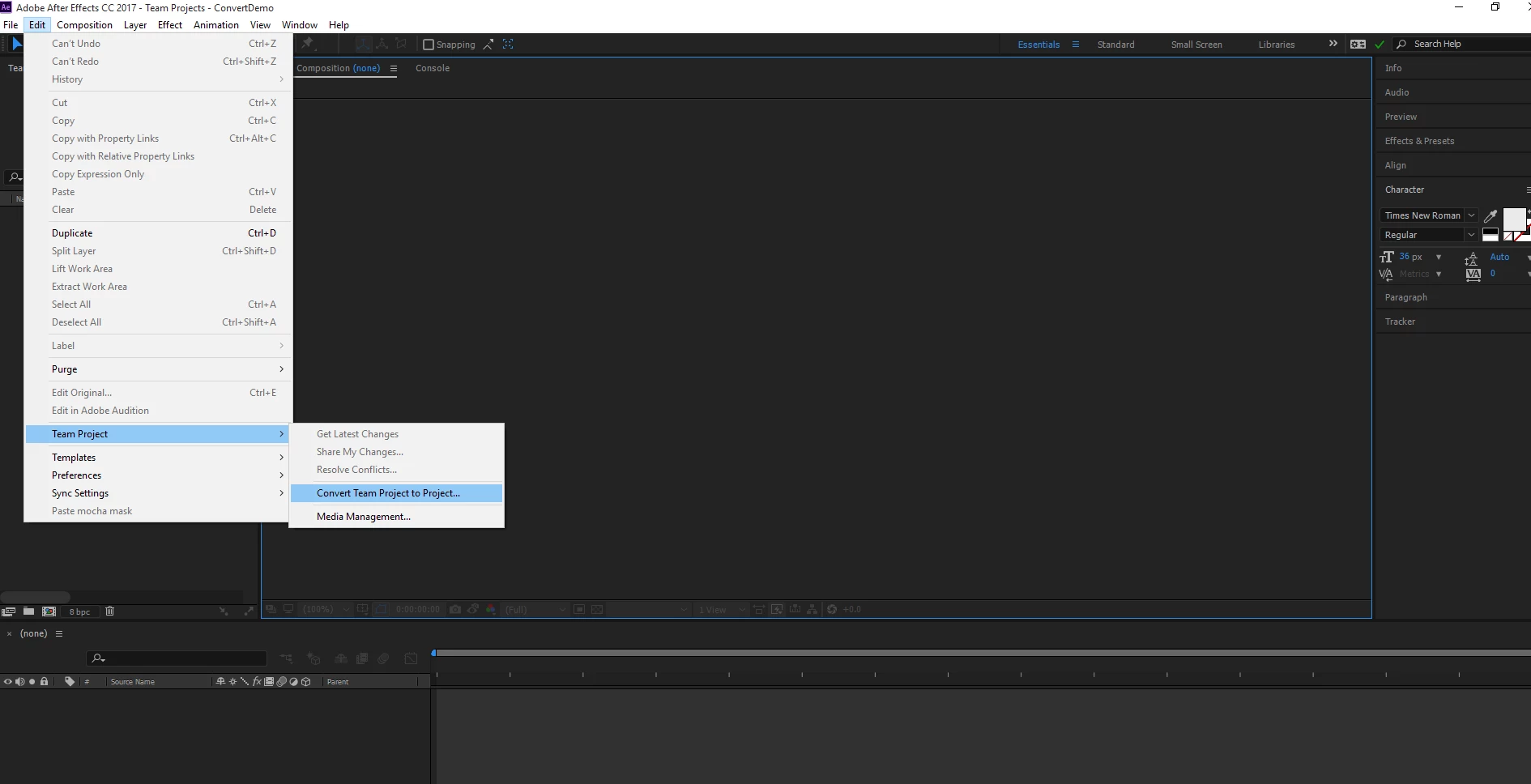Open the Preferences submenu
The image size is (1531, 784).
pos(158,475)
